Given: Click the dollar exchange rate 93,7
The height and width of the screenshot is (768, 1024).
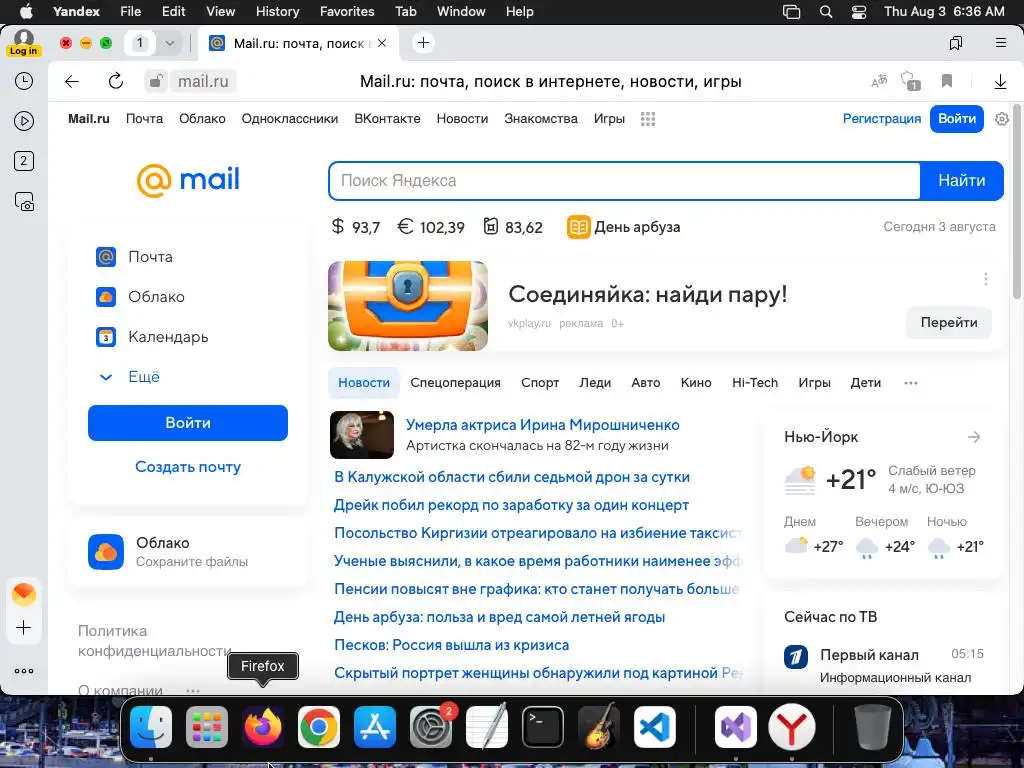Looking at the screenshot, I should click(356, 227).
